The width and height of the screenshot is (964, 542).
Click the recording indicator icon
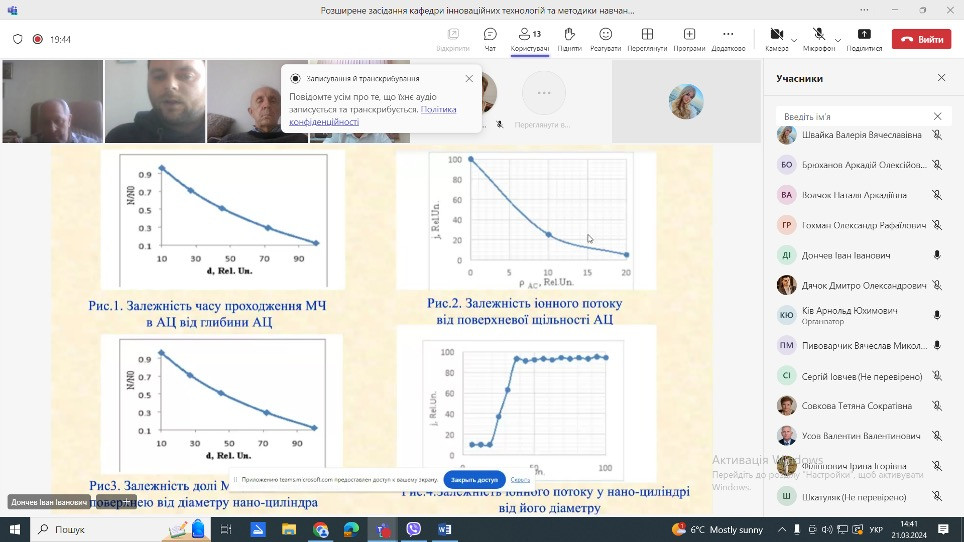38,39
